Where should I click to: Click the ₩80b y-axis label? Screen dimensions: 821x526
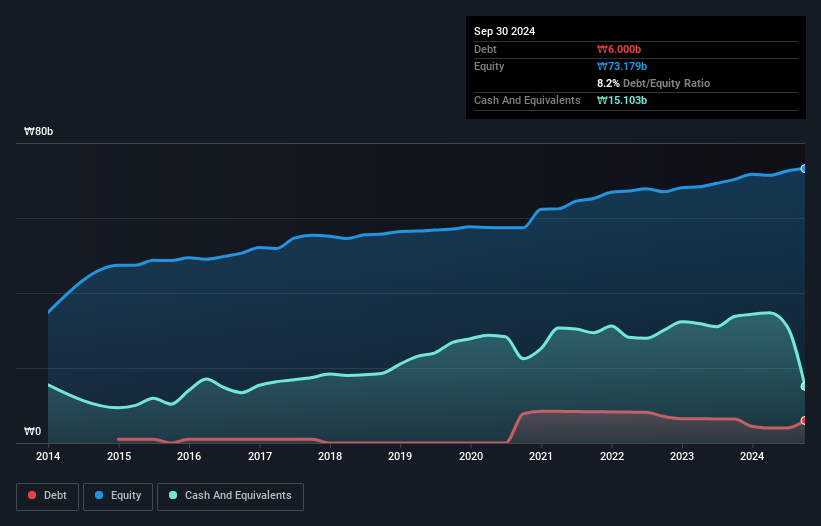pos(38,131)
